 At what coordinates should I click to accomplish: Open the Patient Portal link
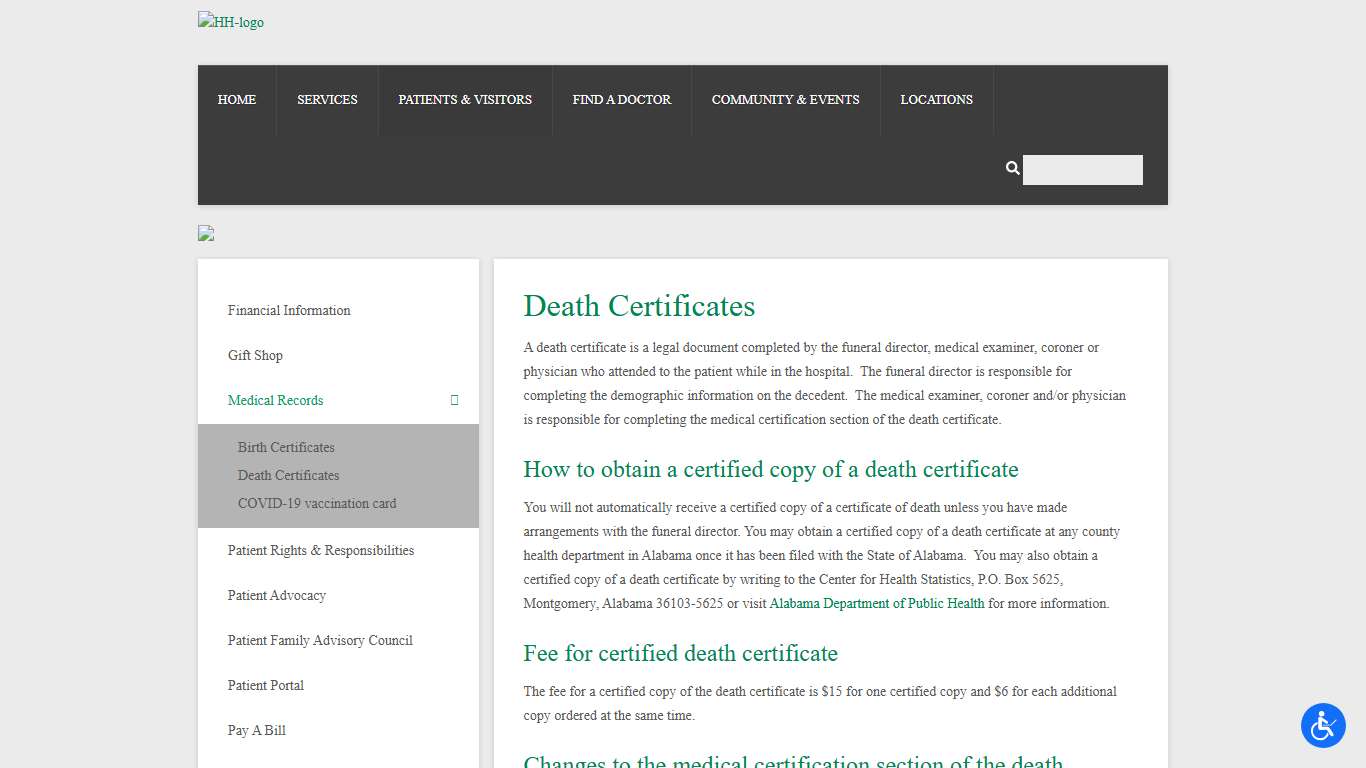(265, 685)
